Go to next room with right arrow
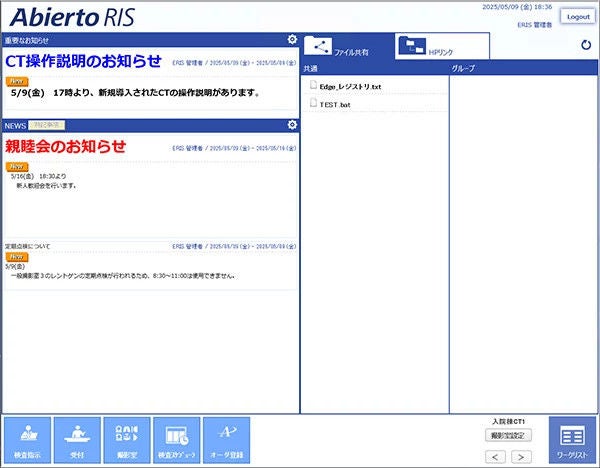 pos(521,457)
